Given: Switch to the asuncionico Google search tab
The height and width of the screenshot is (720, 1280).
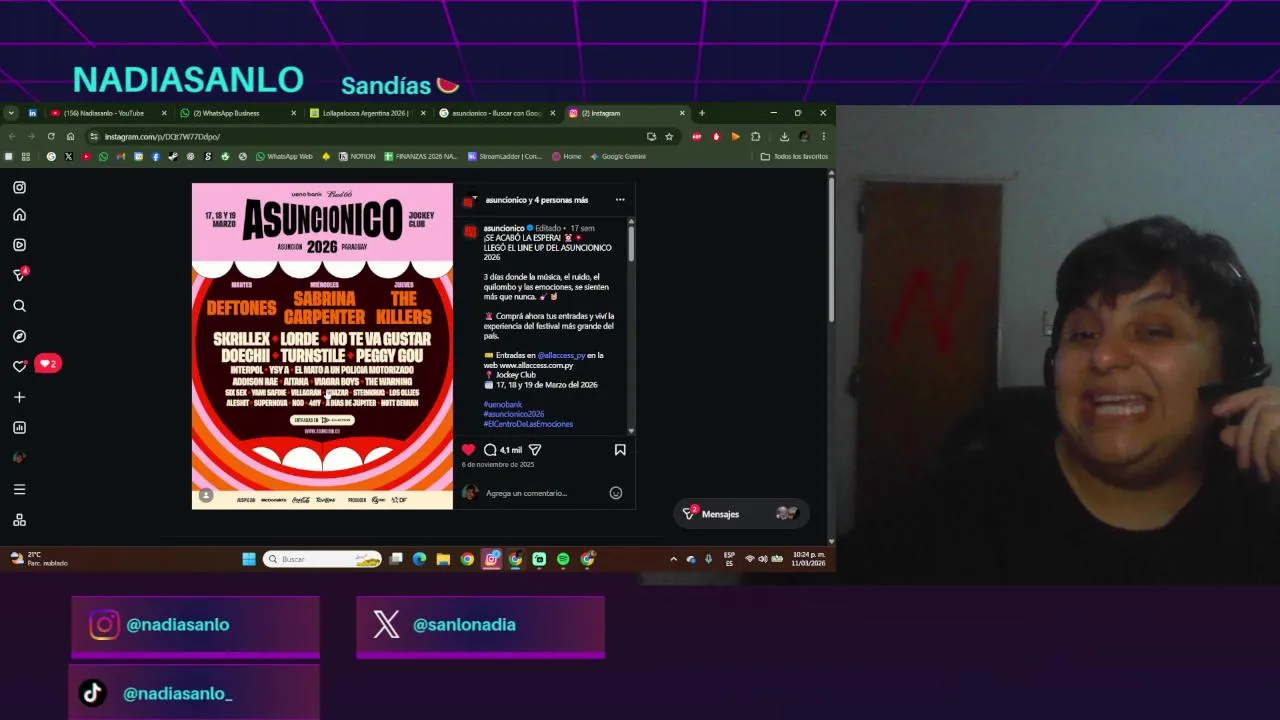Looking at the screenshot, I should pos(497,113).
